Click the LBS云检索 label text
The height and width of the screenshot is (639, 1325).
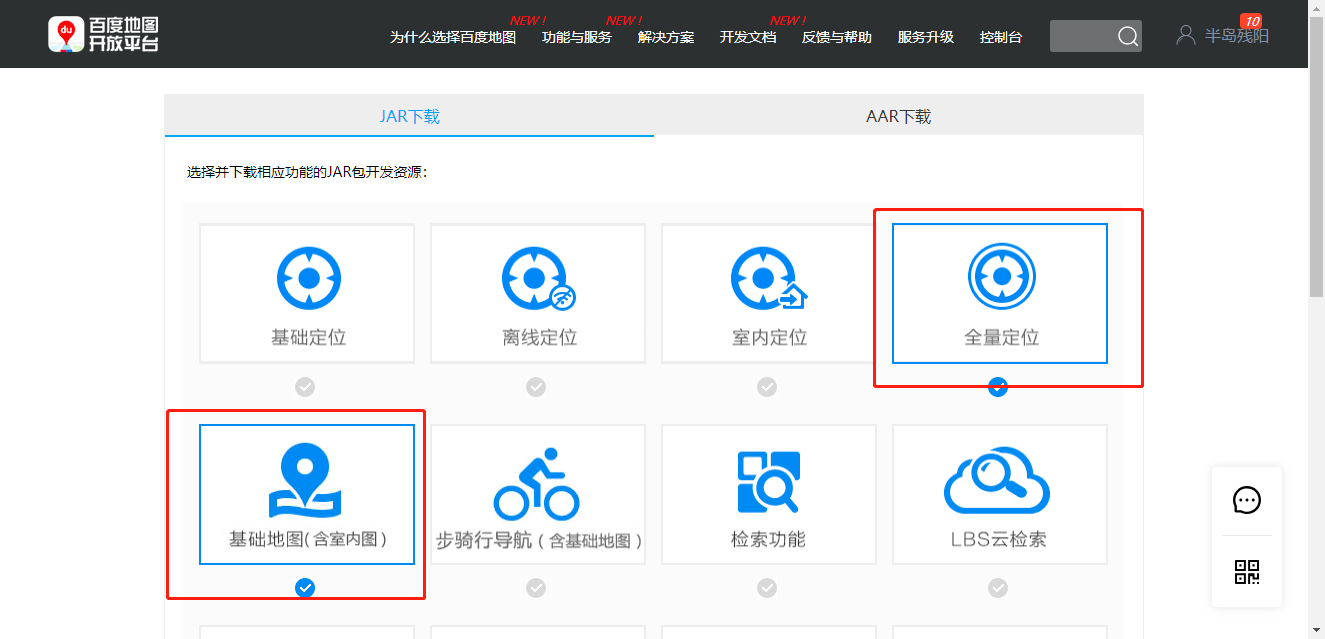[x=999, y=540]
